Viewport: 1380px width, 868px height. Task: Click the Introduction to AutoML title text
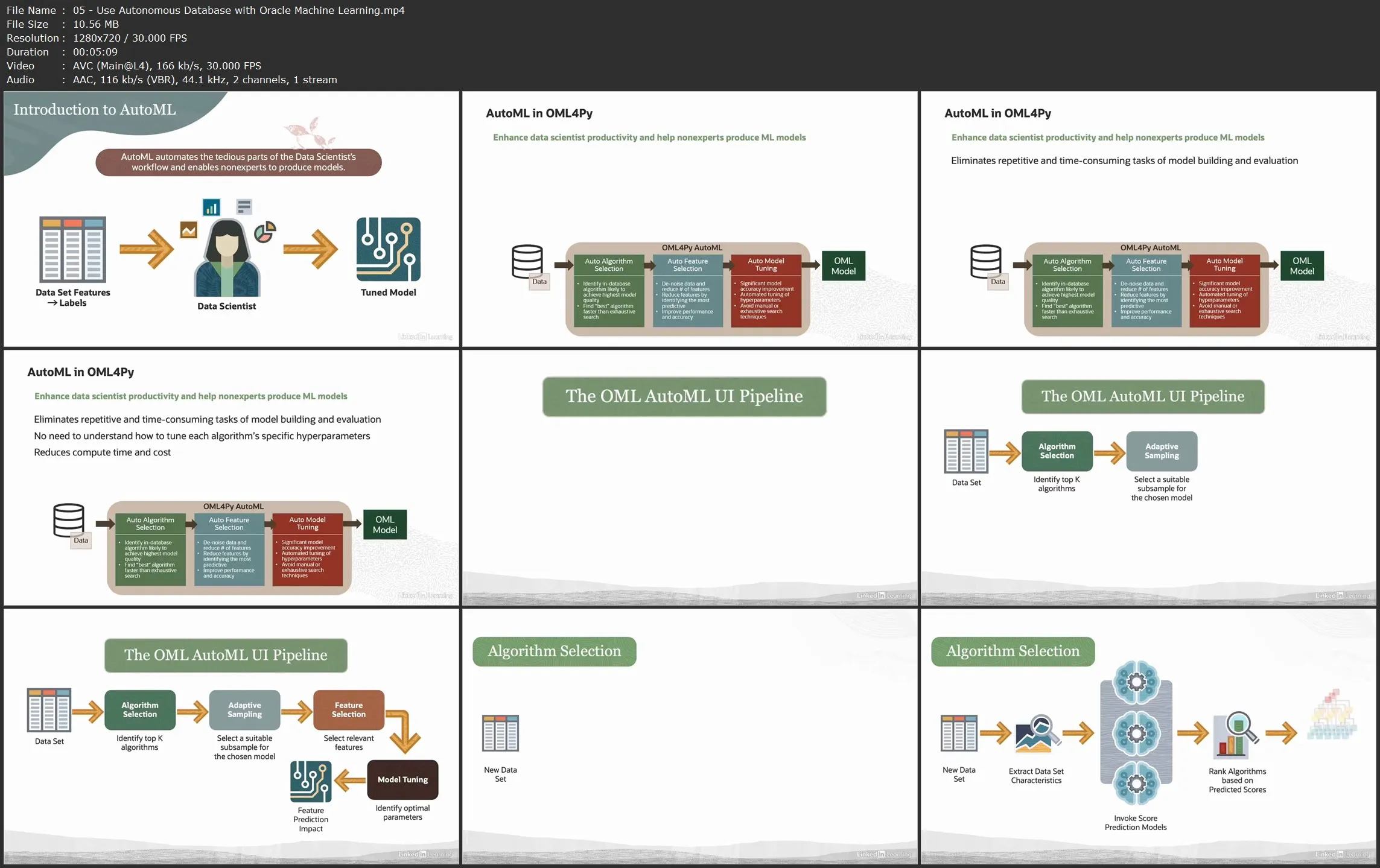[x=95, y=109]
